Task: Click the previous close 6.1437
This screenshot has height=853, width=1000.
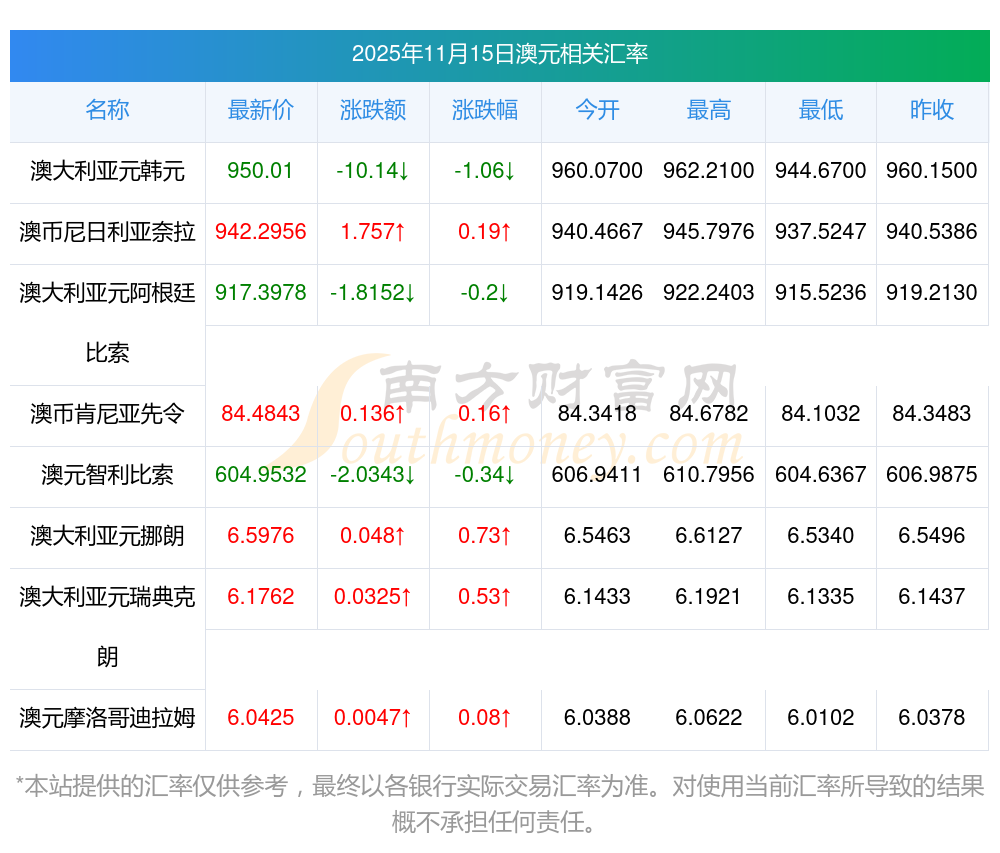Action: [932, 597]
